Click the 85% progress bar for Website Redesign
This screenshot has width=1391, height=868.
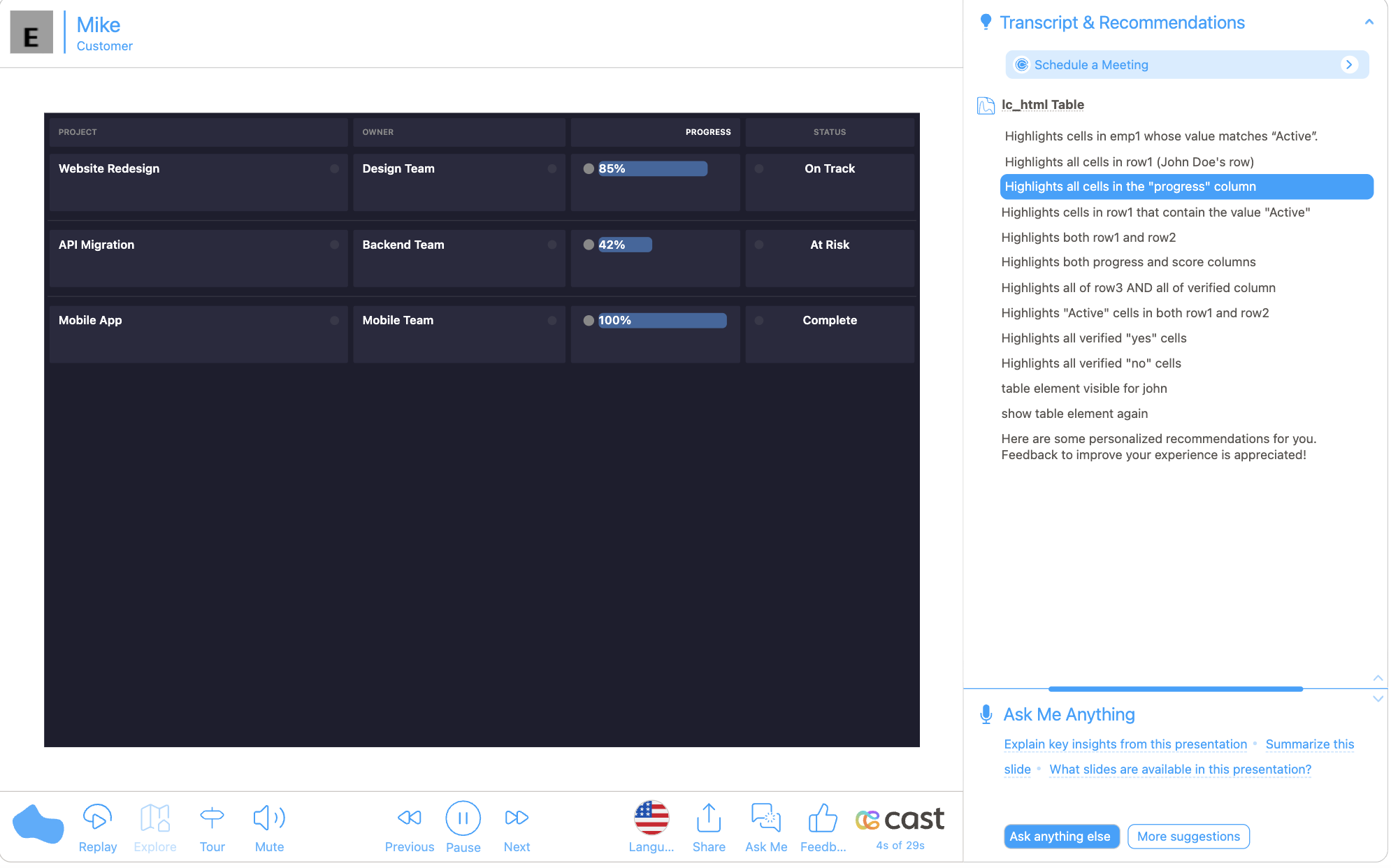click(652, 168)
